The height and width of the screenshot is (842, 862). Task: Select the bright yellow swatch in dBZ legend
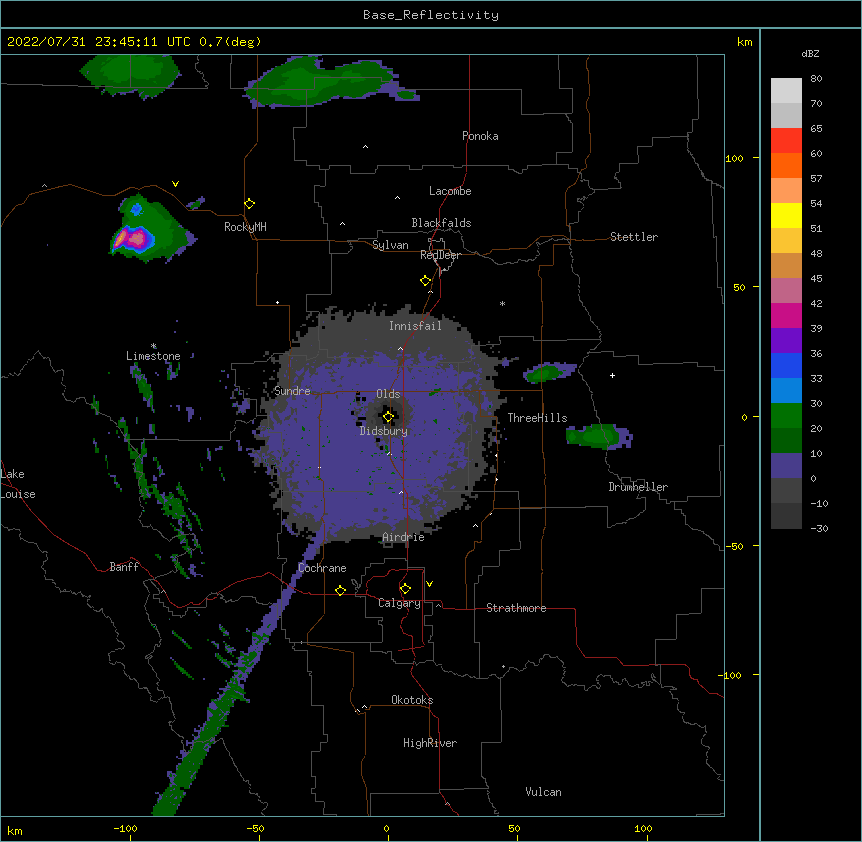tap(786, 215)
